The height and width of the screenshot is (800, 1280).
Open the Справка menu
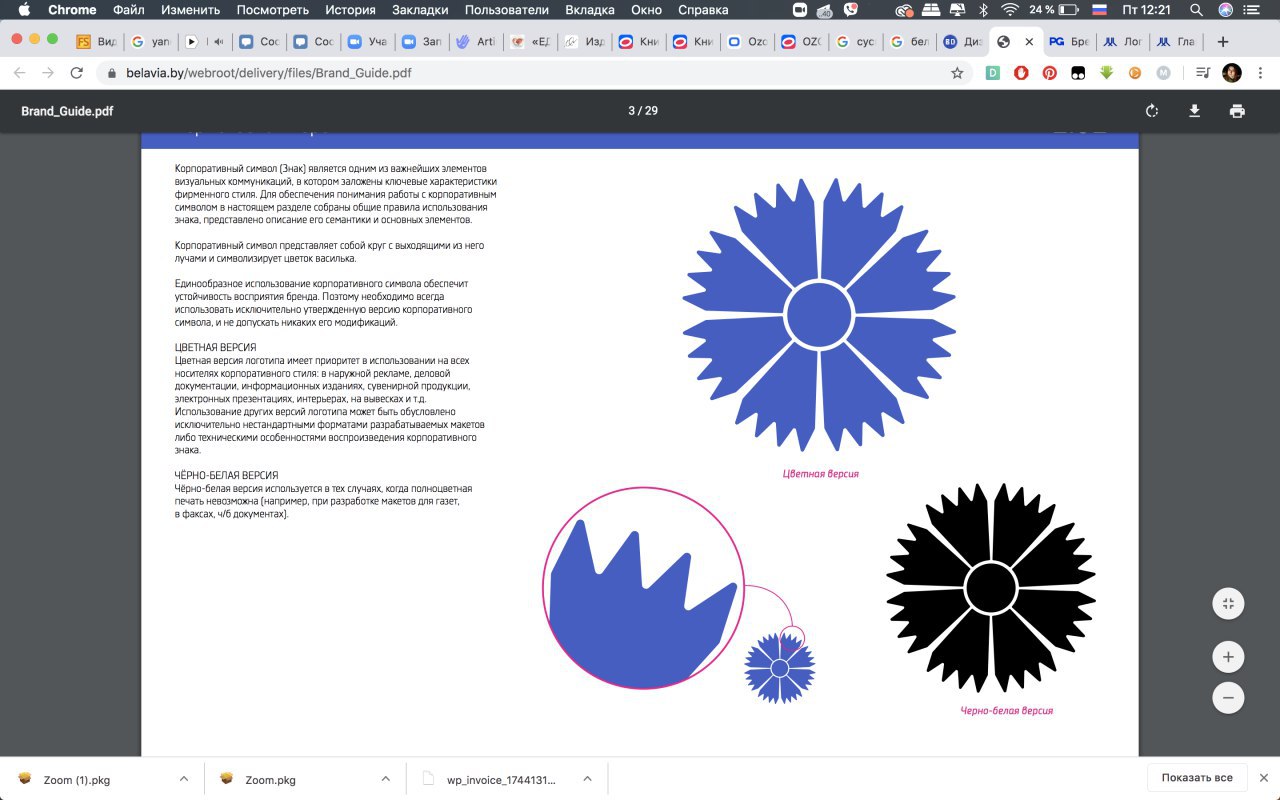pos(704,10)
